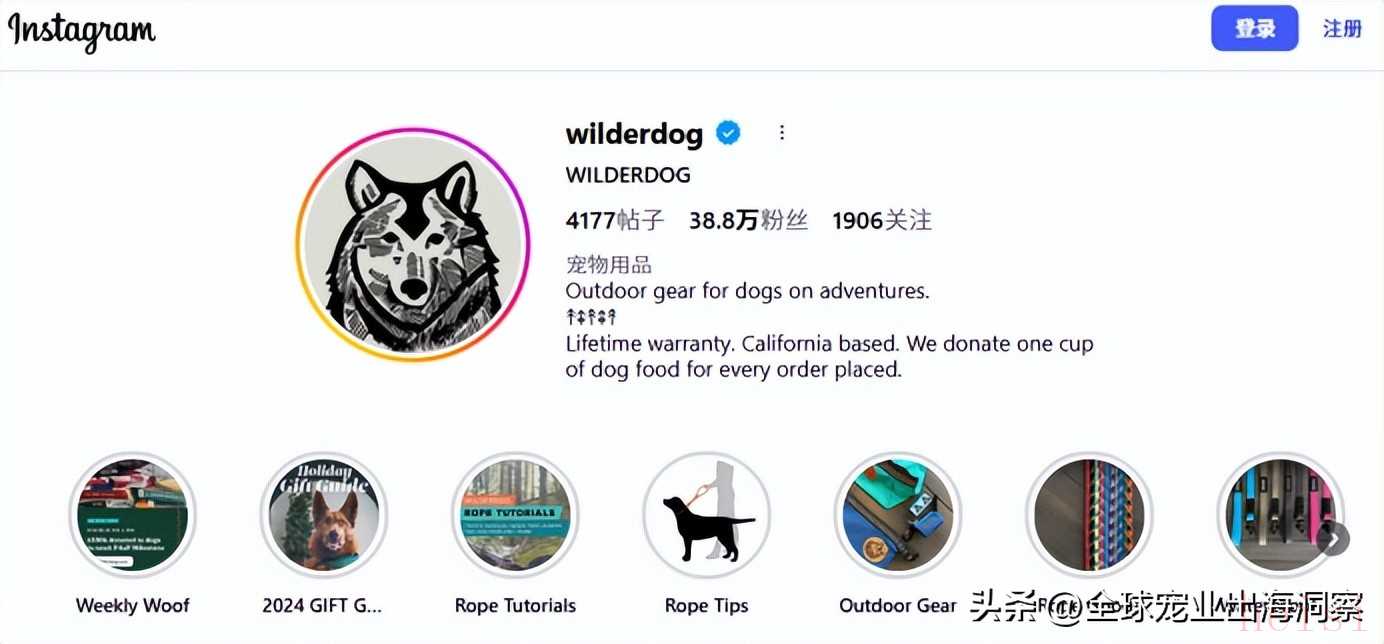1384x644 pixels.
Task: Open the Outdoor Gear highlight
Action: (898, 516)
